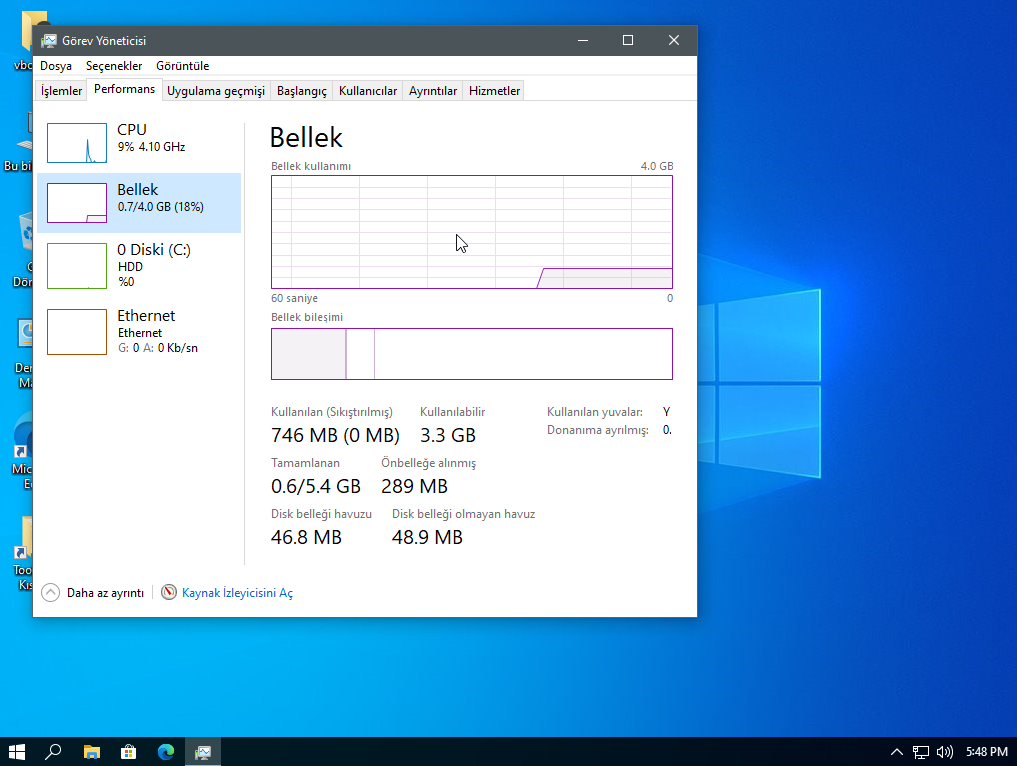This screenshot has height=766, width=1017.
Task: Select the Ethernet graph thumbnail
Action: point(77,332)
